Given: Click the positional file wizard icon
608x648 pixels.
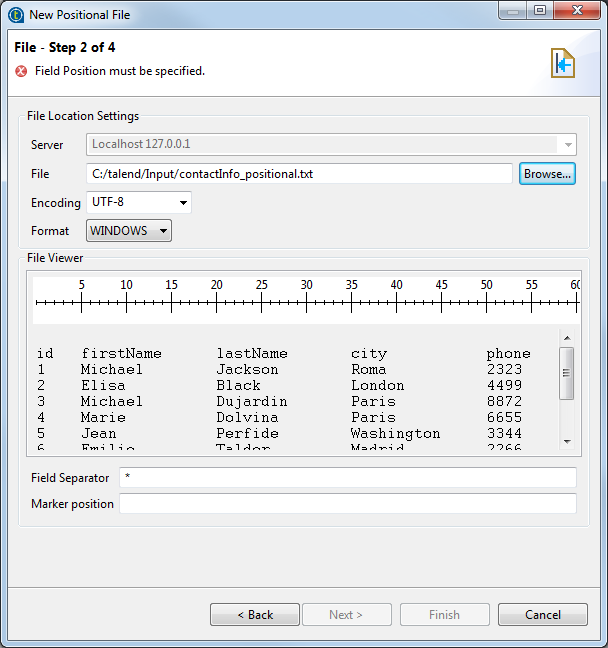Looking at the screenshot, I should [x=563, y=63].
